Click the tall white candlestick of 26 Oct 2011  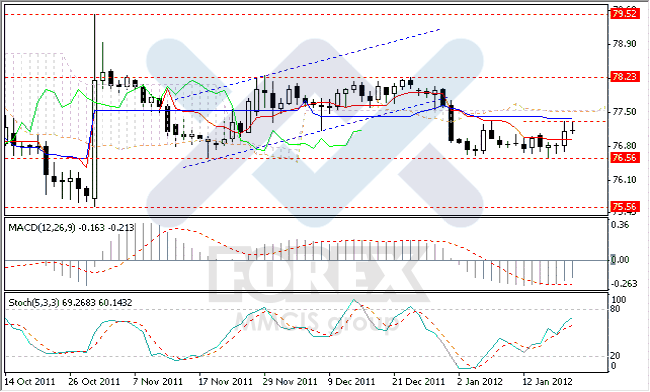tap(95, 139)
